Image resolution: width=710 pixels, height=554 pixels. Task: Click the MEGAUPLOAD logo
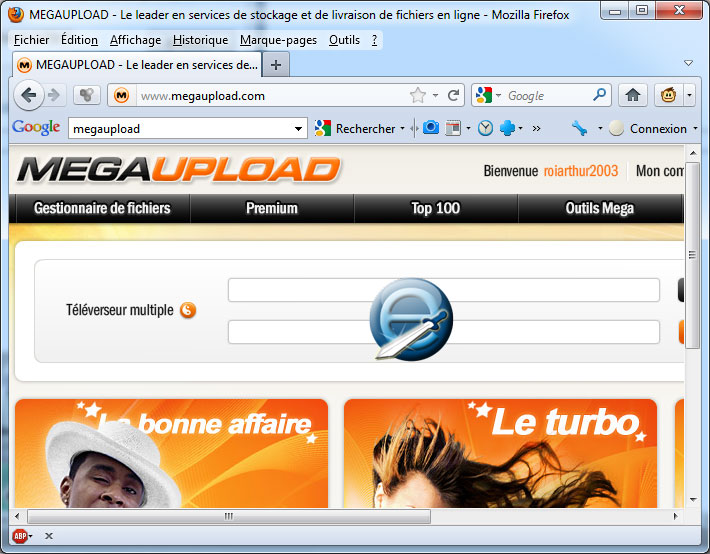pos(178,170)
